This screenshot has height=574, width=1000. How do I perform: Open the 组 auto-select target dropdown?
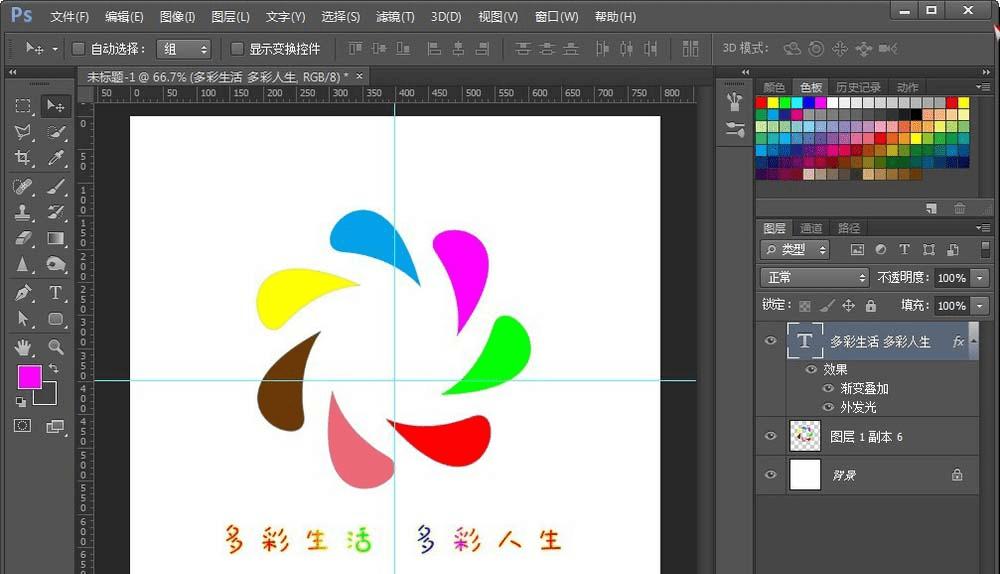click(x=186, y=49)
